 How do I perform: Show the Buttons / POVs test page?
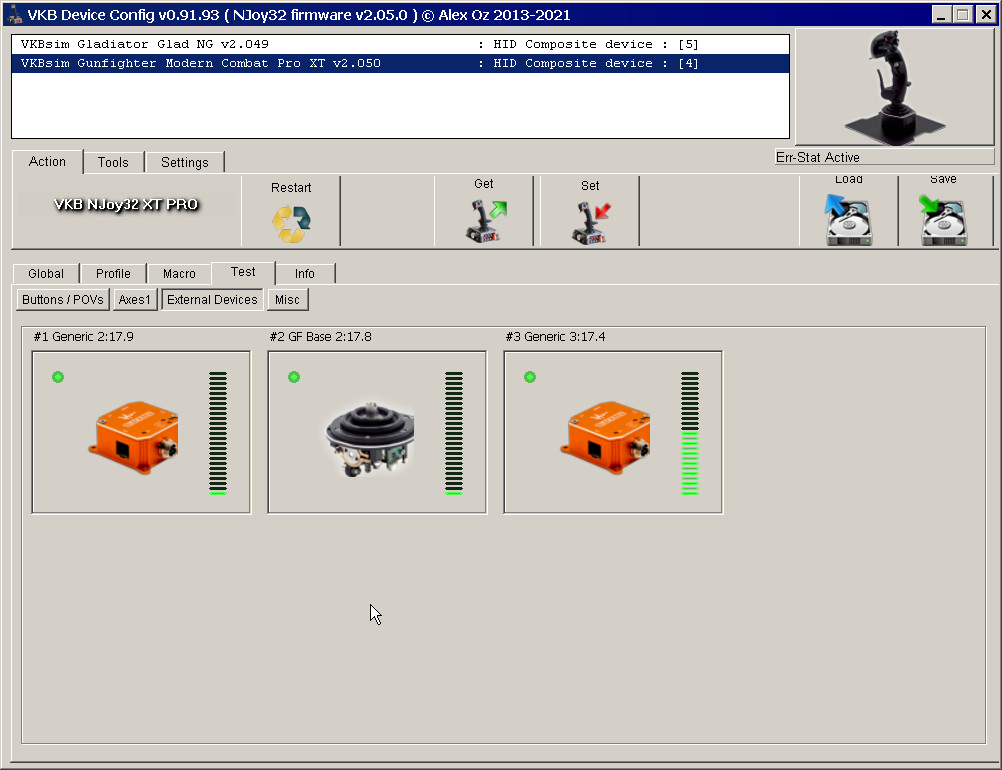[63, 300]
